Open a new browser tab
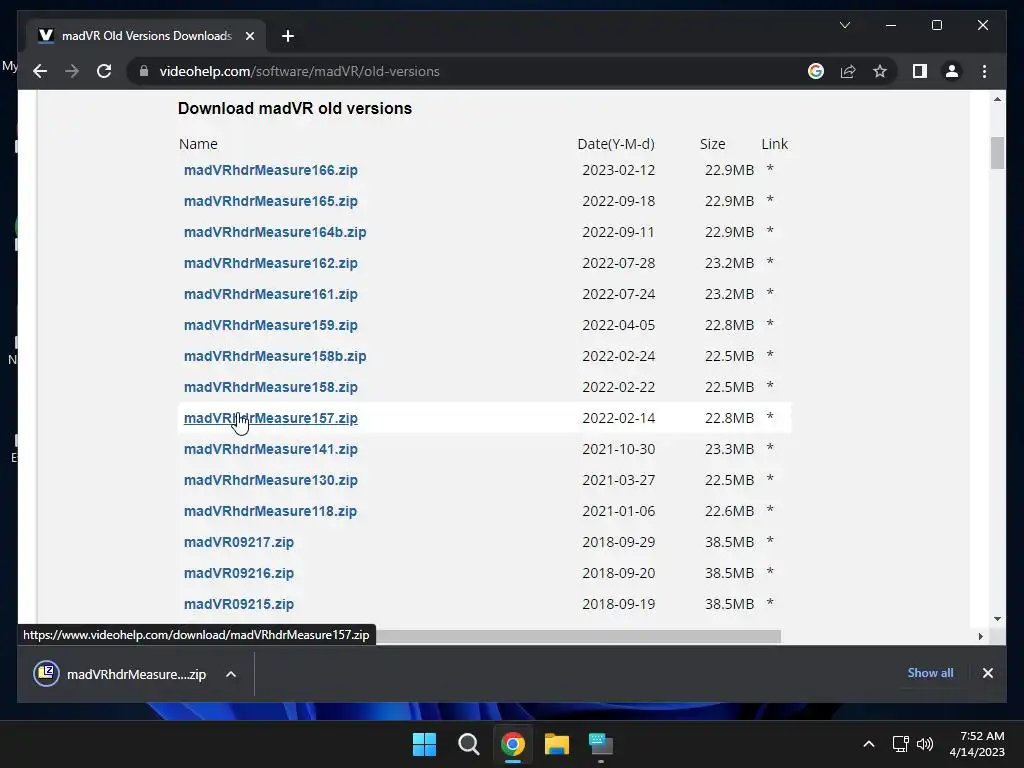 (x=288, y=36)
